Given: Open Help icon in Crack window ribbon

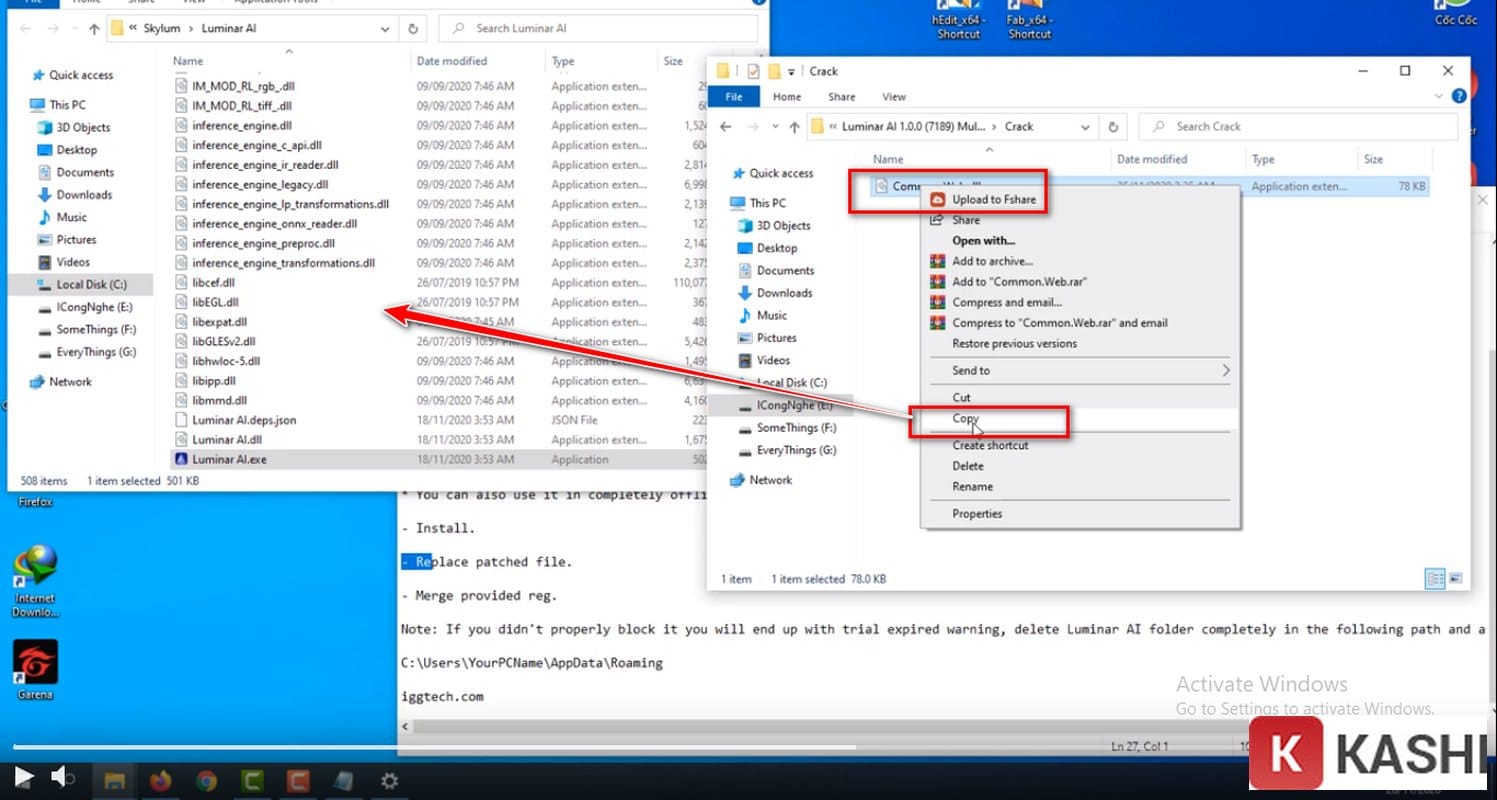Looking at the screenshot, I should 1459,96.
